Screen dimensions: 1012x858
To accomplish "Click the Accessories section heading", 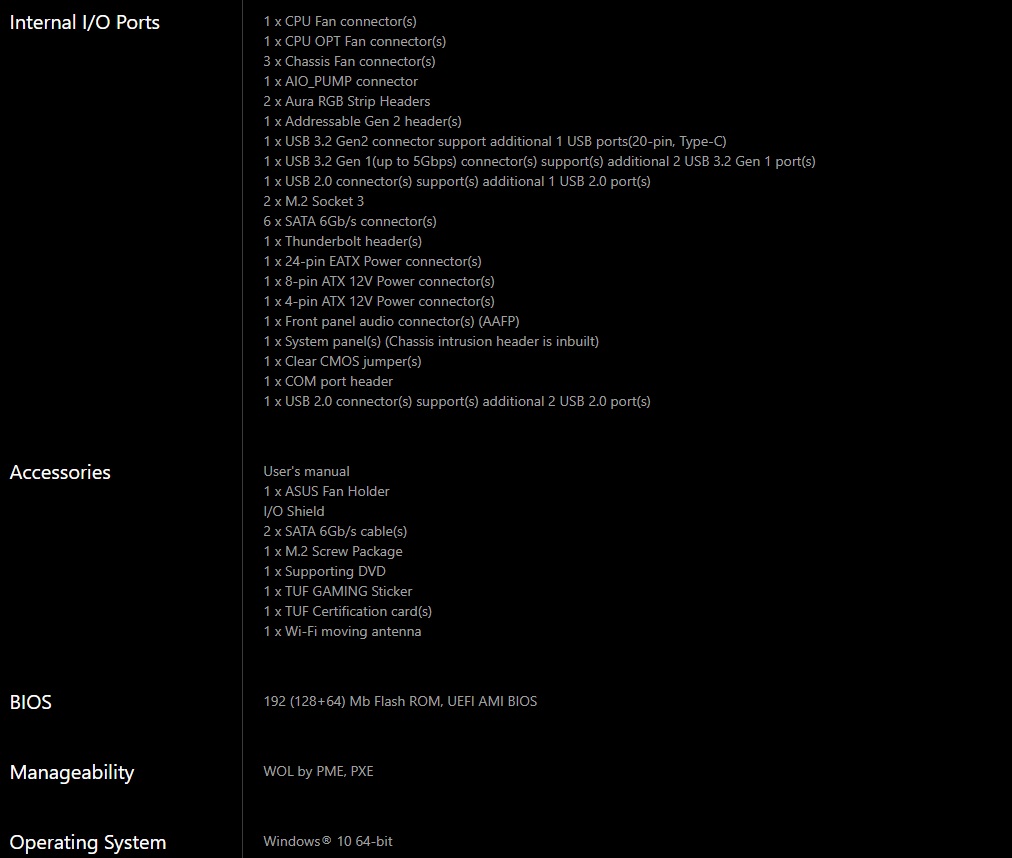I will [x=60, y=472].
